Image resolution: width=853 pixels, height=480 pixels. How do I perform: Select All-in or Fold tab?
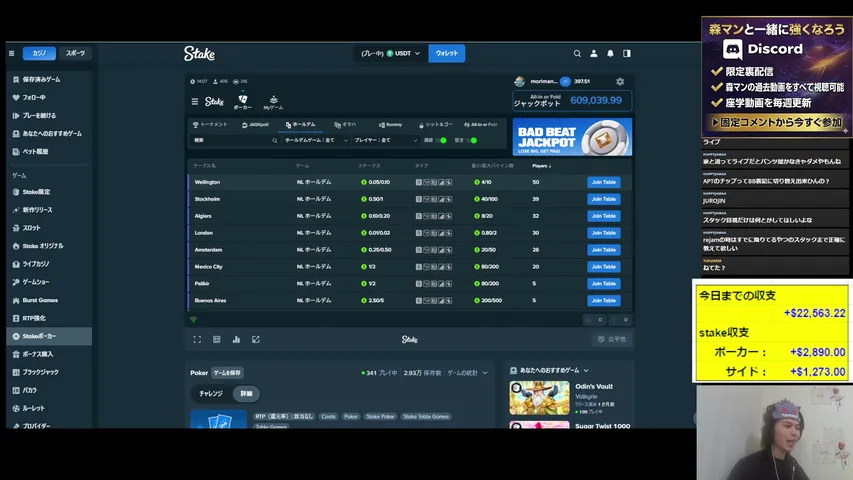click(x=481, y=125)
